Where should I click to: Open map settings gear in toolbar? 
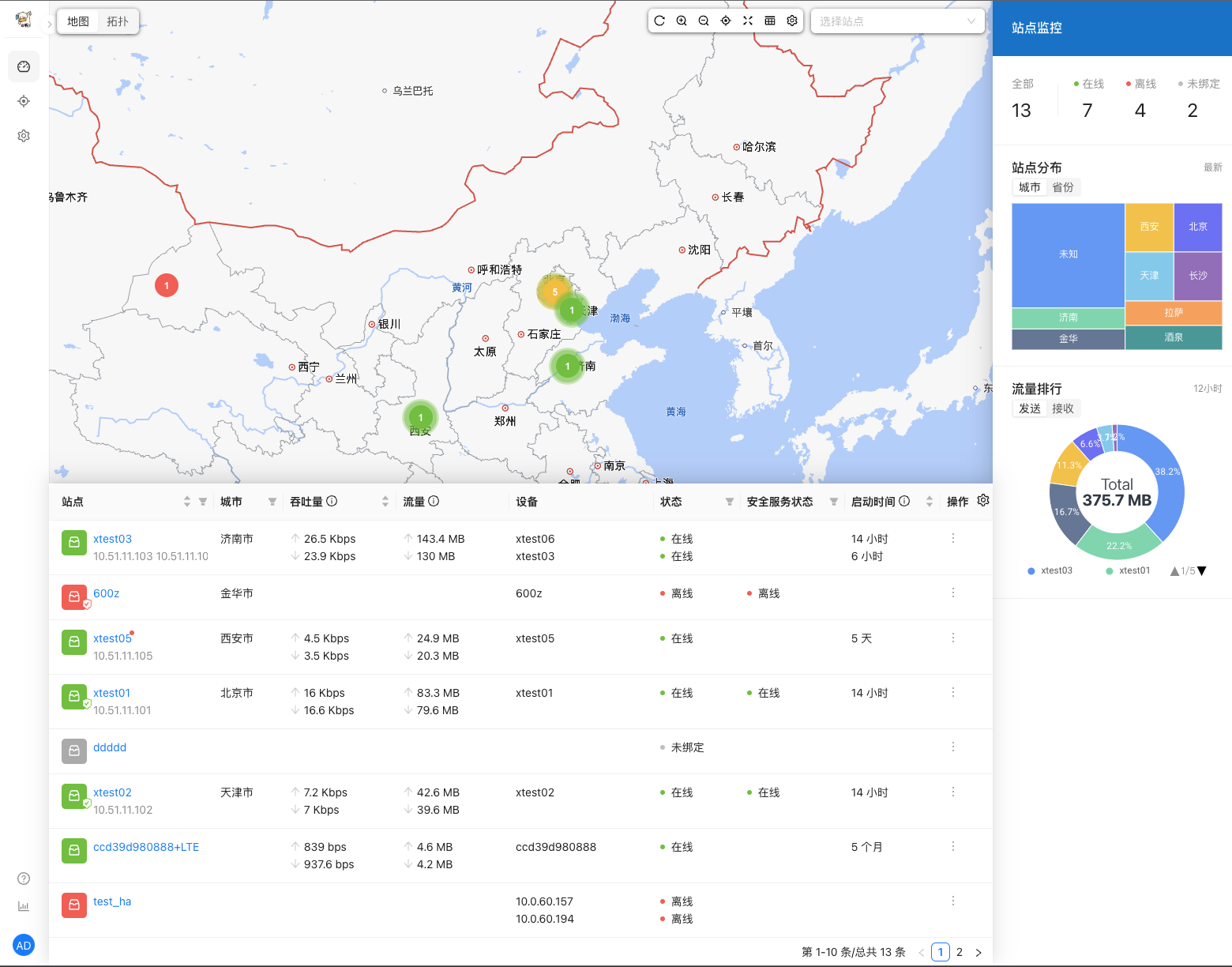click(792, 21)
